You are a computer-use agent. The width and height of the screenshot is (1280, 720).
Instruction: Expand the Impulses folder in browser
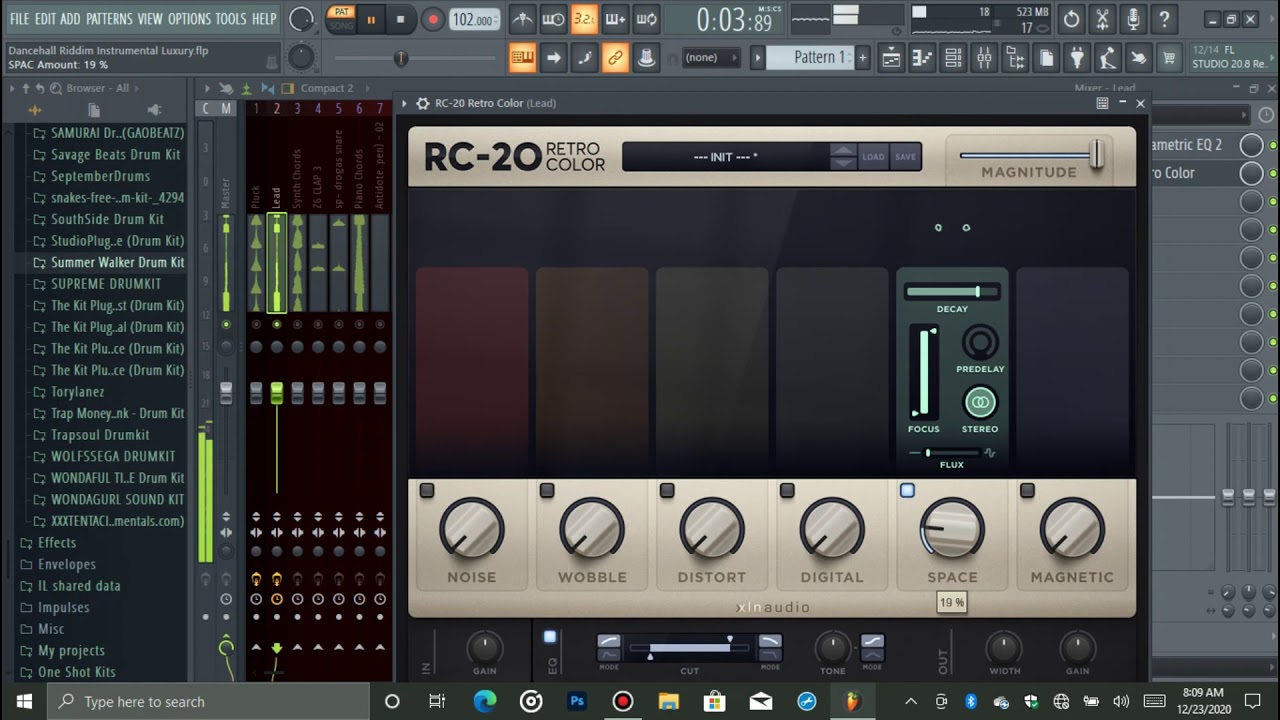click(54, 607)
